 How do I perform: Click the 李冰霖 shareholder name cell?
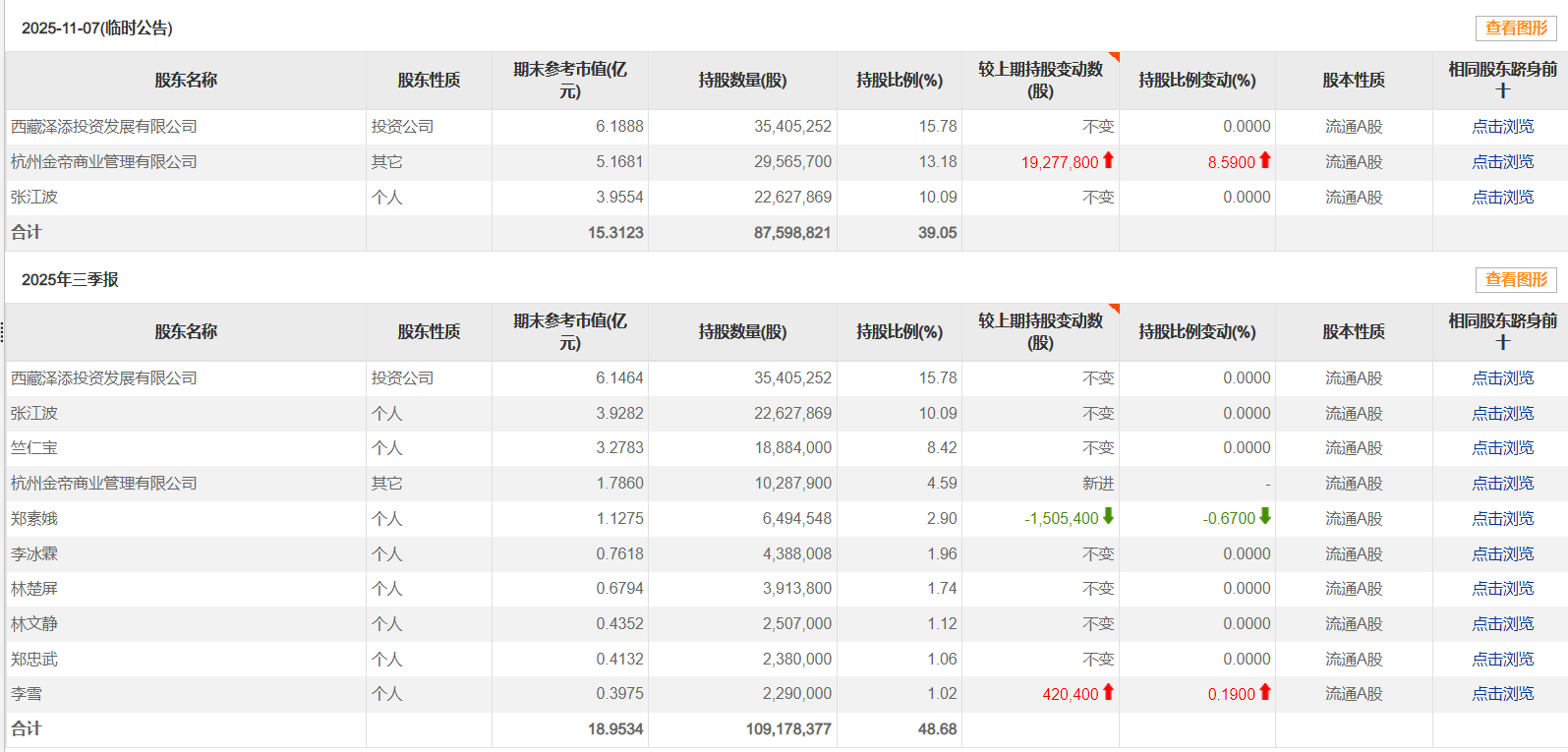tap(34, 554)
